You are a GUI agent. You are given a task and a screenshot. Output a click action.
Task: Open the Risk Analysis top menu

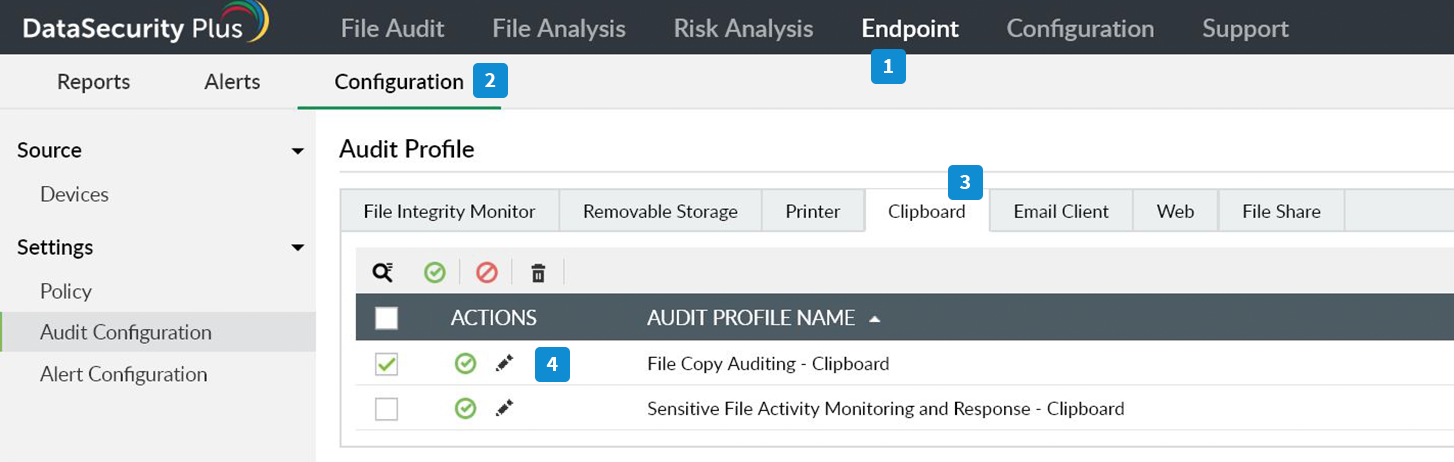[743, 28]
